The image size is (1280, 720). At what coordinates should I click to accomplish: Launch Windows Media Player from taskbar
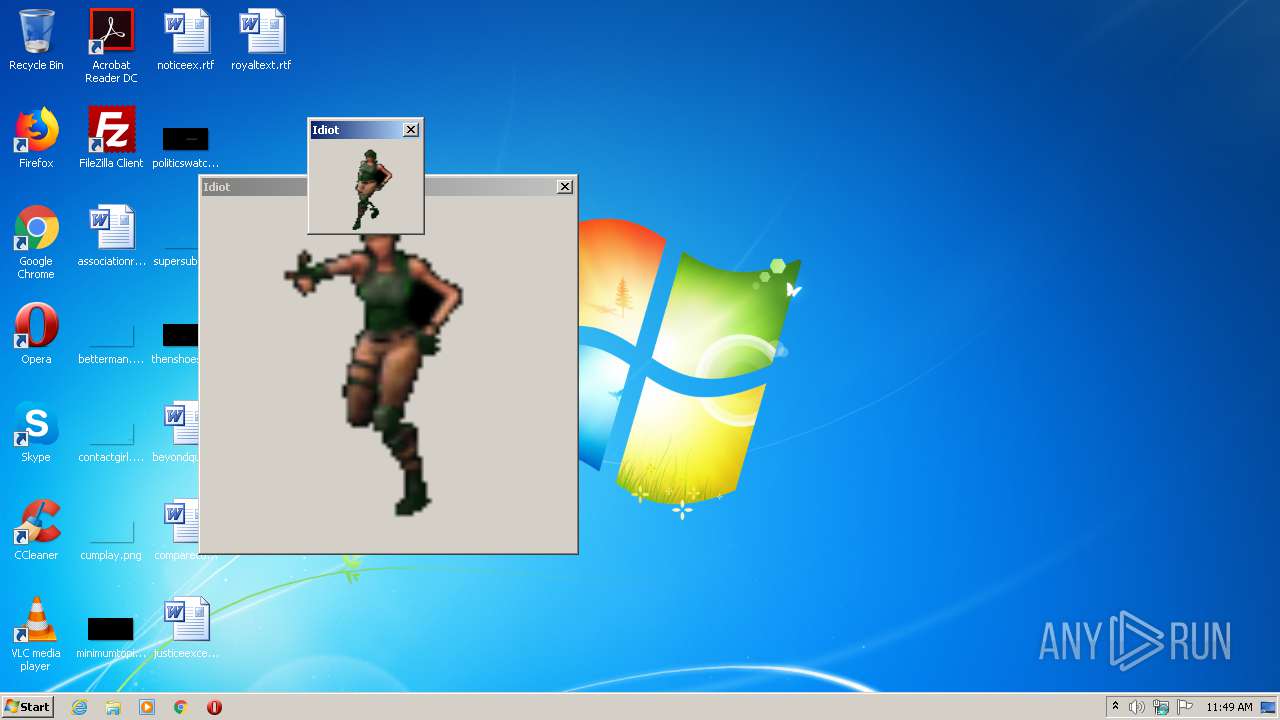[x=147, y=707]
